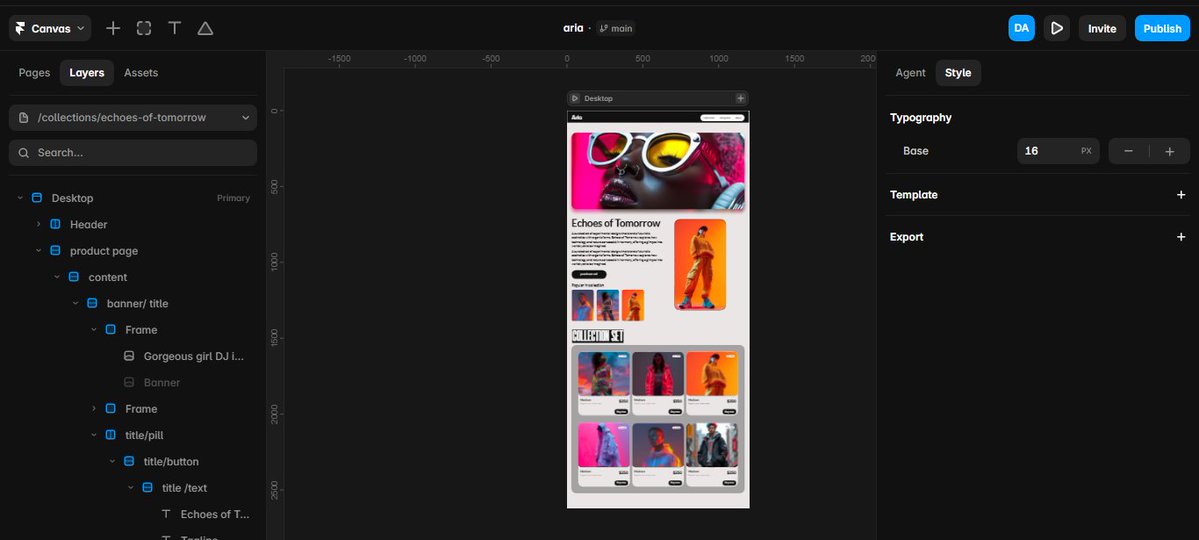Viewport: 1199px width, 540px height.
Task: Click the tall orange outfit image
Action: pyautogui.click(x=700, y=265)
